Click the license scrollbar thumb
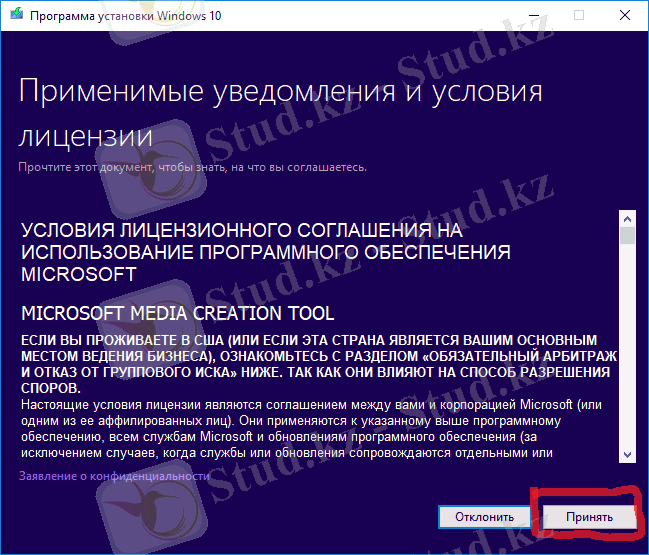649x555 pixels. [x=627, y=236]
